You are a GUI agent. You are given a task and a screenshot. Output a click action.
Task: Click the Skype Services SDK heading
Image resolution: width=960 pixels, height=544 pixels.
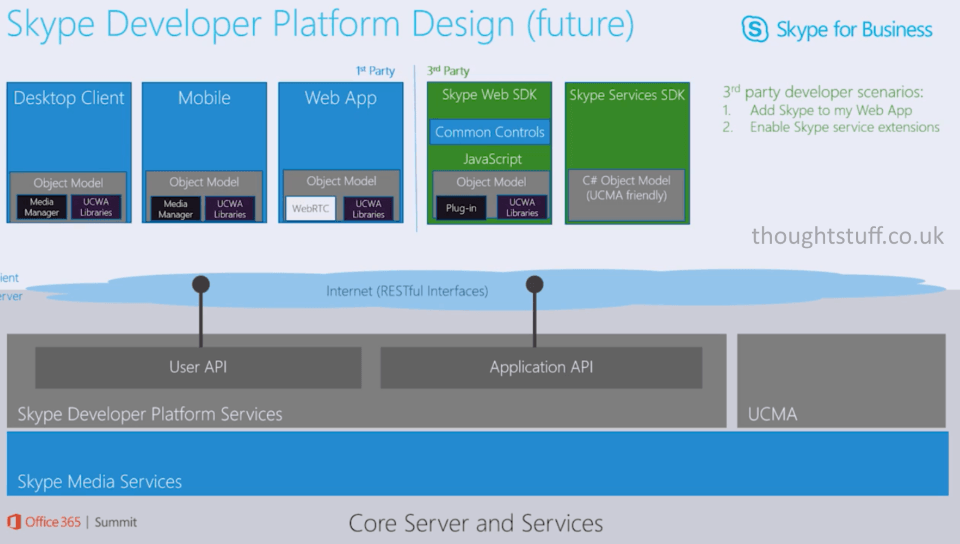(x=627, y=95)
